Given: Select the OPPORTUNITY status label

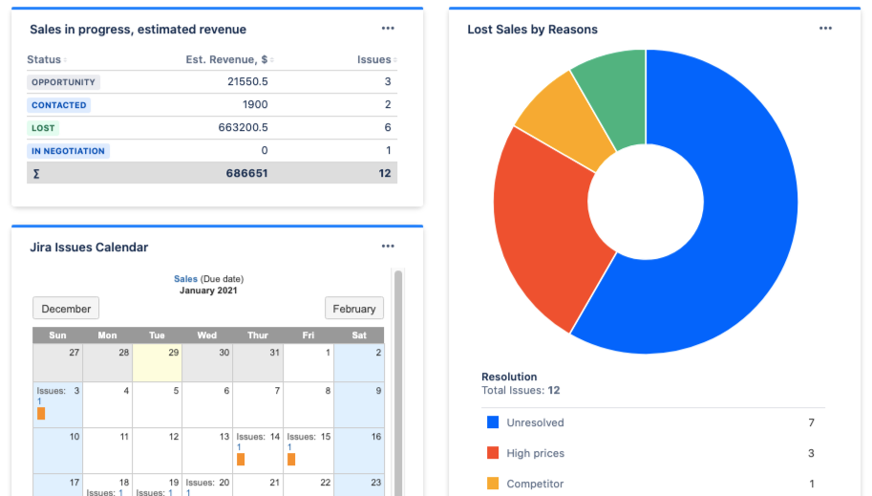Looking at the screenshot, I should point(63,82).
